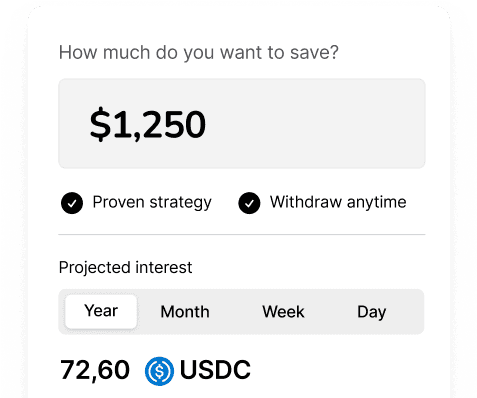Click the USDC coin icon
The image size is (477, 398).
159,371
